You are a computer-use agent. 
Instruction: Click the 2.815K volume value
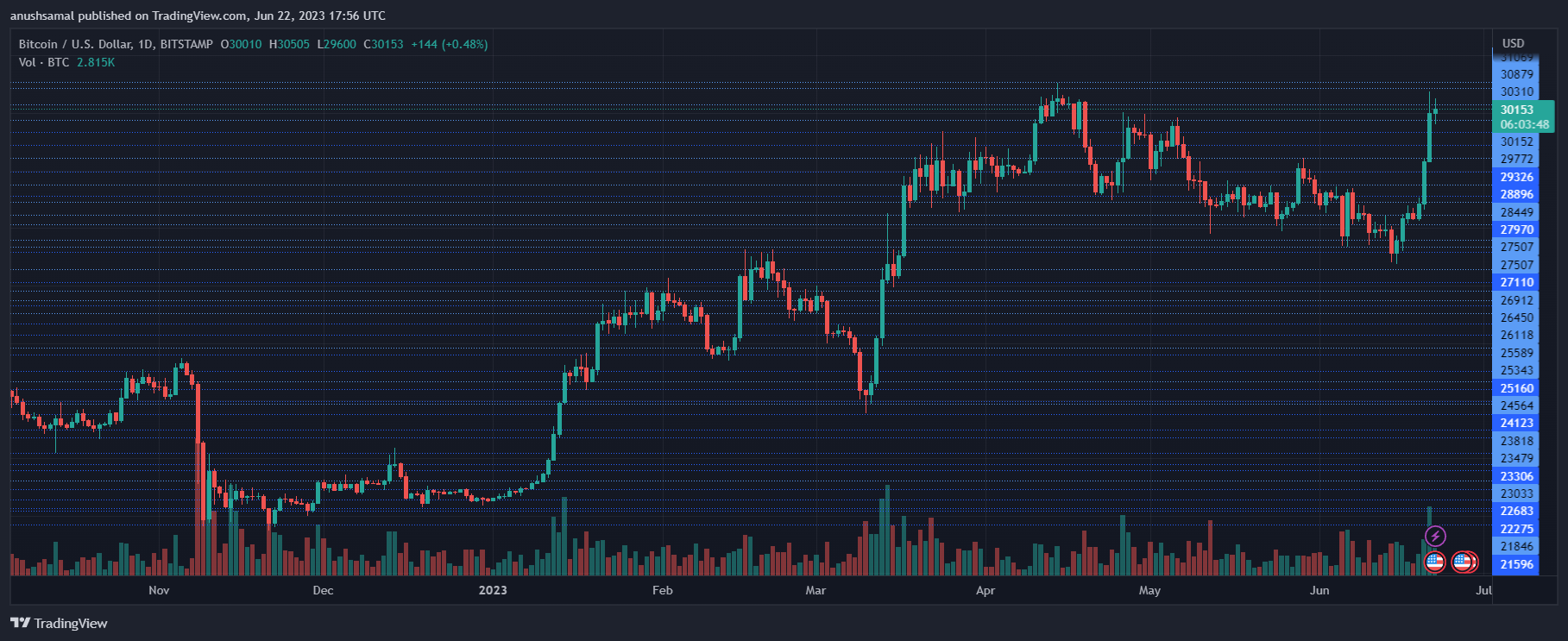pos(94,62)
